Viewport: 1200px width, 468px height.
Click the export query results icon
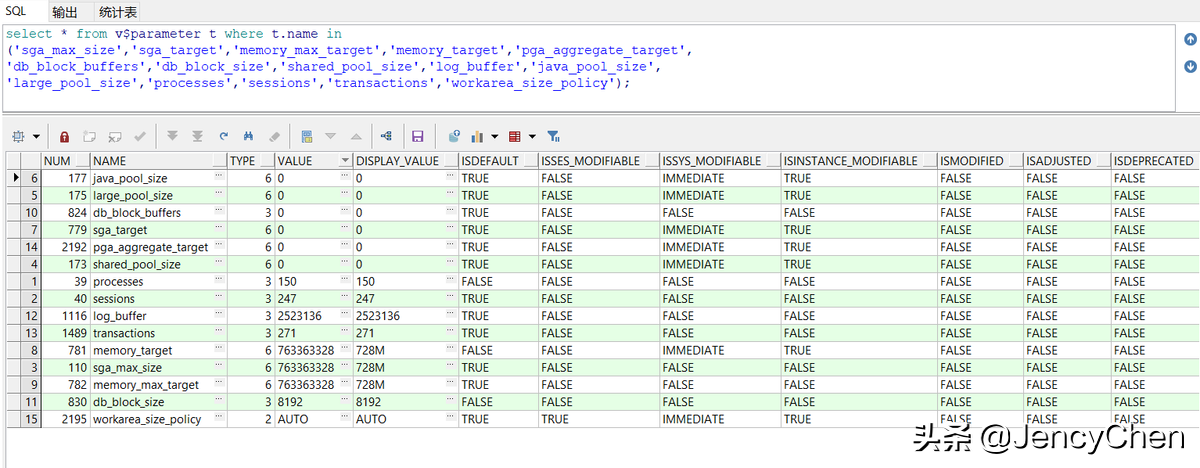pyautogui.click(x=453, y=136)
